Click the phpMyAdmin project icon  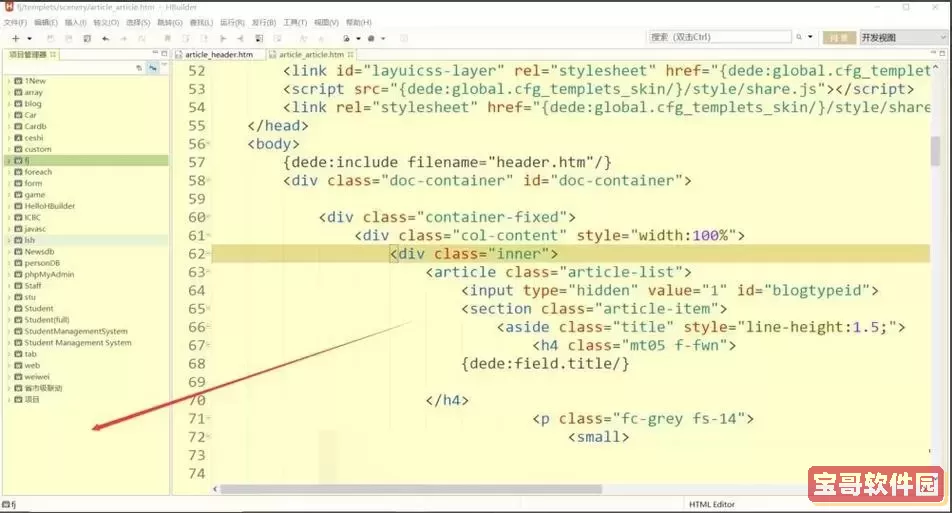[x=18, y=274]
